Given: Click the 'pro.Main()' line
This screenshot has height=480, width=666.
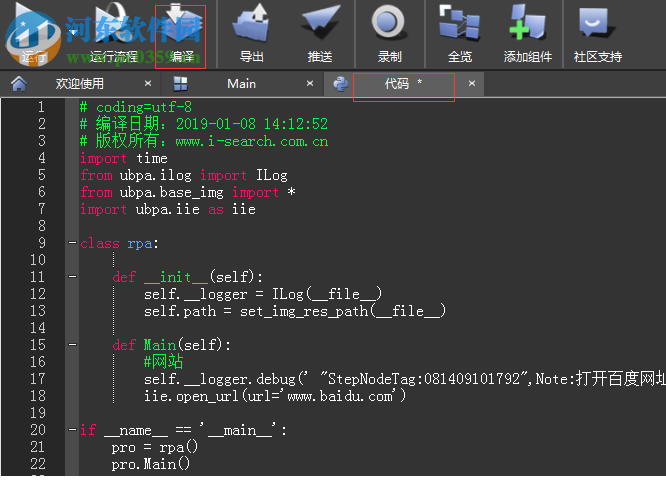Looking at the screenshot, I should tap(150, 464).
